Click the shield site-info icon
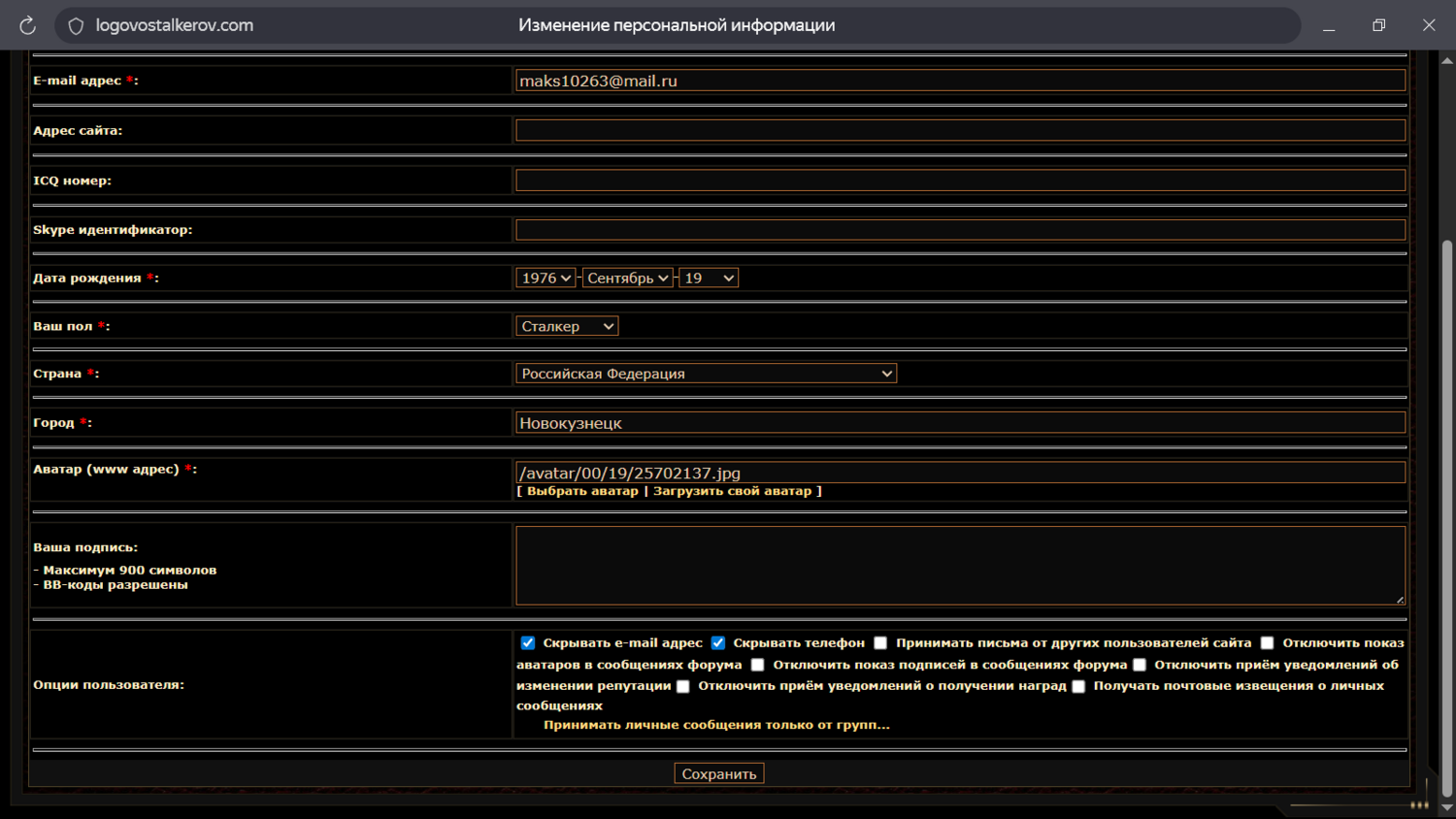1456x819 pixels. pyautogui.click(x=76, y=26)
